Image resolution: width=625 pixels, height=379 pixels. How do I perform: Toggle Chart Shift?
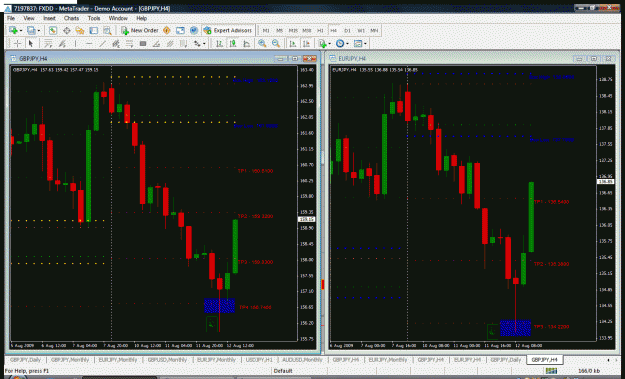[x=306, y=43]
